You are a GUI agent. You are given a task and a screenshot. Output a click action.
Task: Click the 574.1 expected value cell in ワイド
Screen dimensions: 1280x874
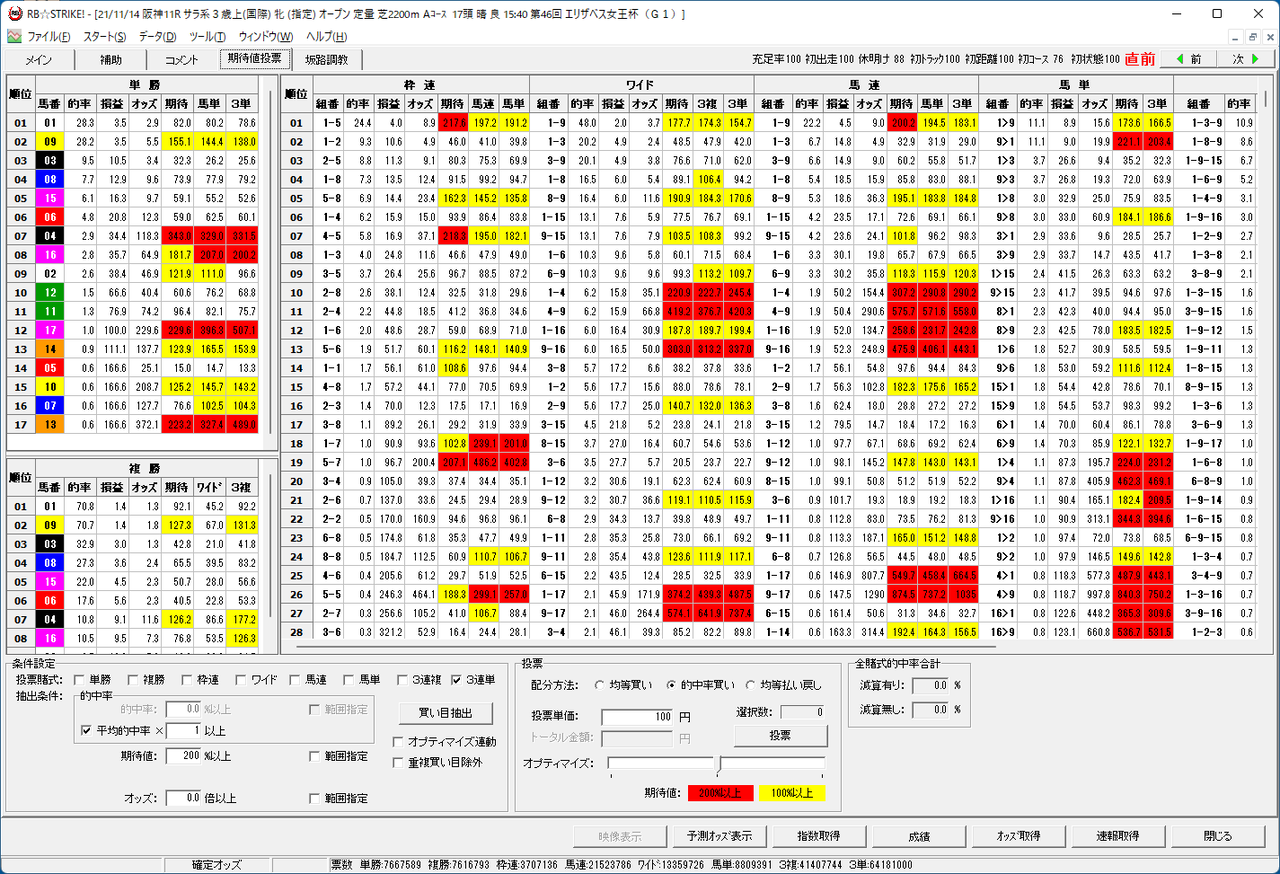[x=680, y=612]
